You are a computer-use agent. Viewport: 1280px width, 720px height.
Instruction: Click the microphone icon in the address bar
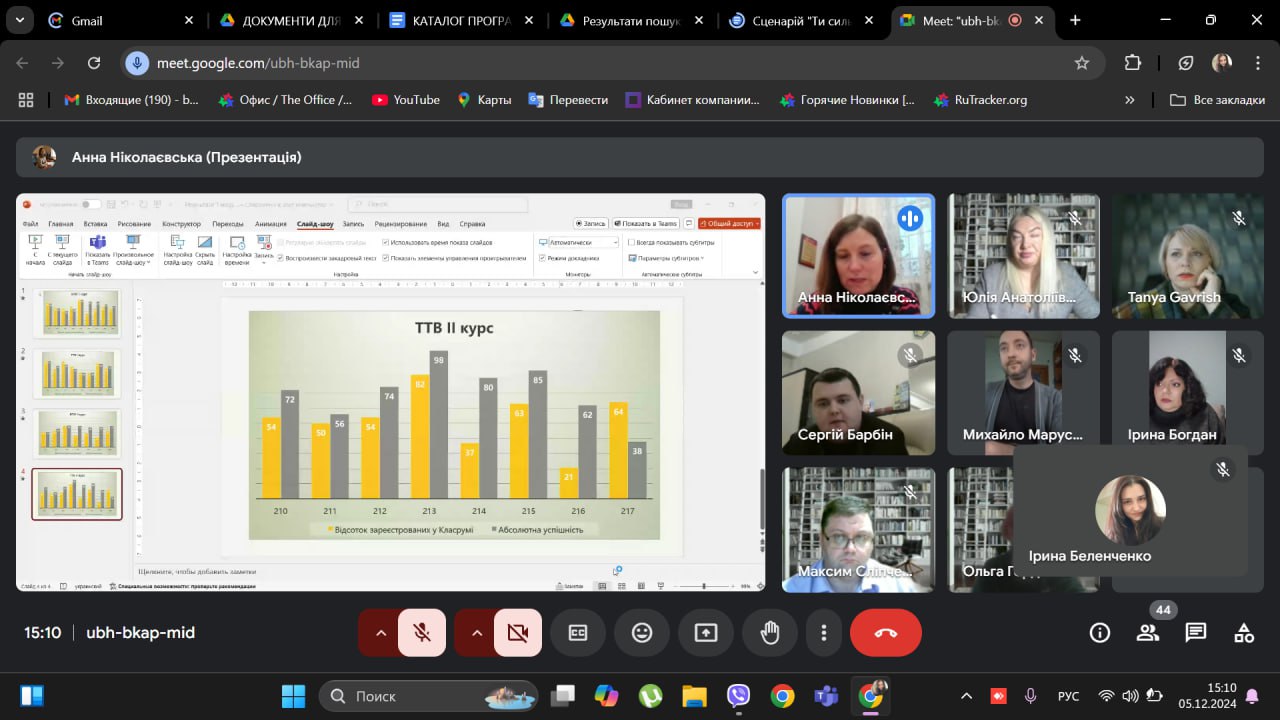point(137,63)
